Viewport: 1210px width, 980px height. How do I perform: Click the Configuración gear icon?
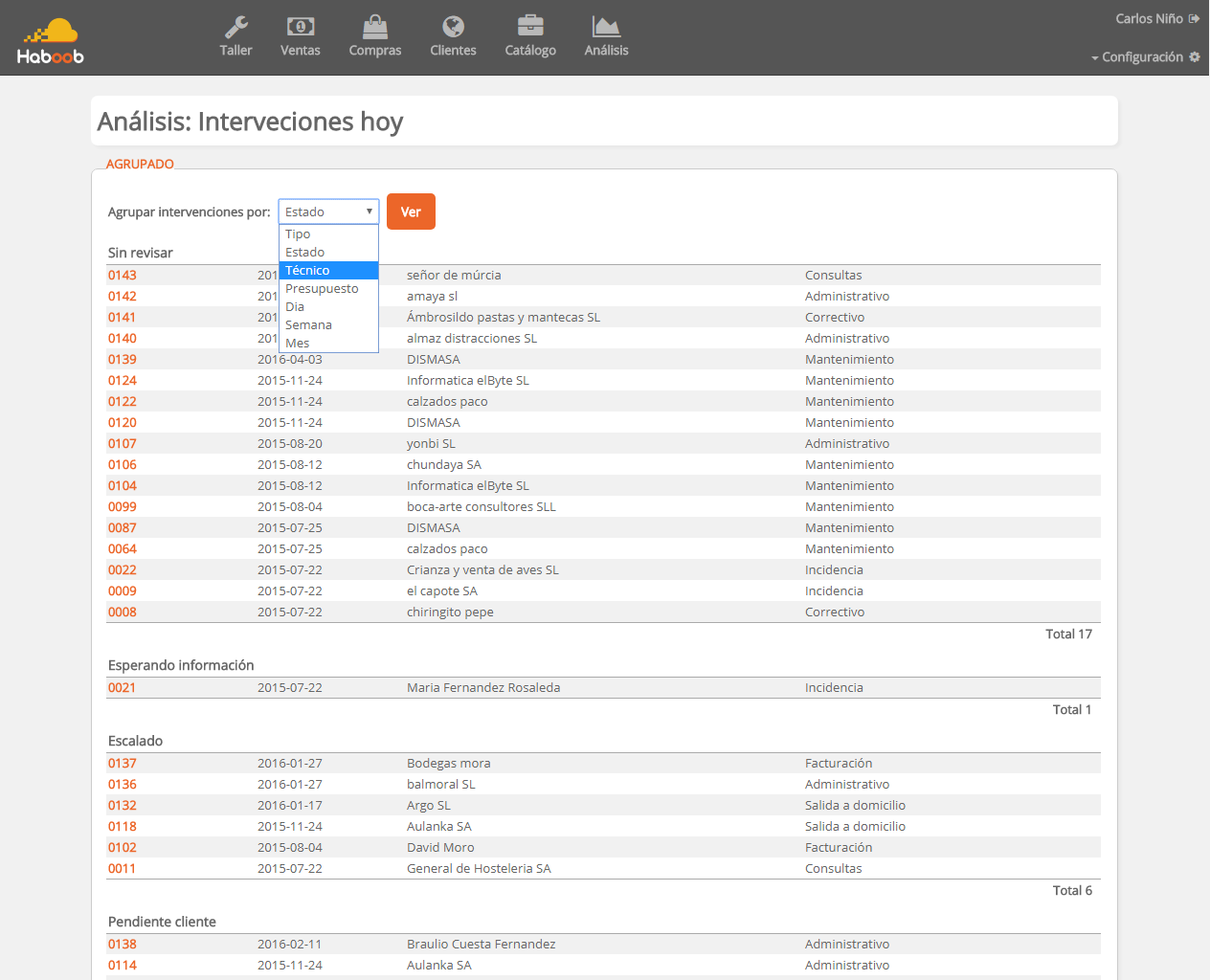coord(1195,57)
